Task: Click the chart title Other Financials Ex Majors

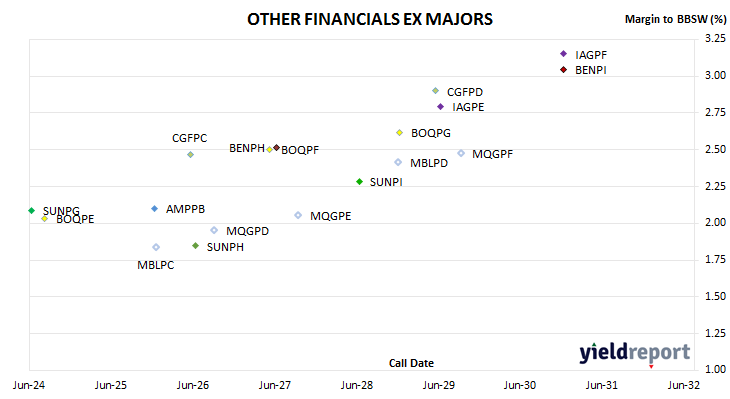Action: (370, 19)
